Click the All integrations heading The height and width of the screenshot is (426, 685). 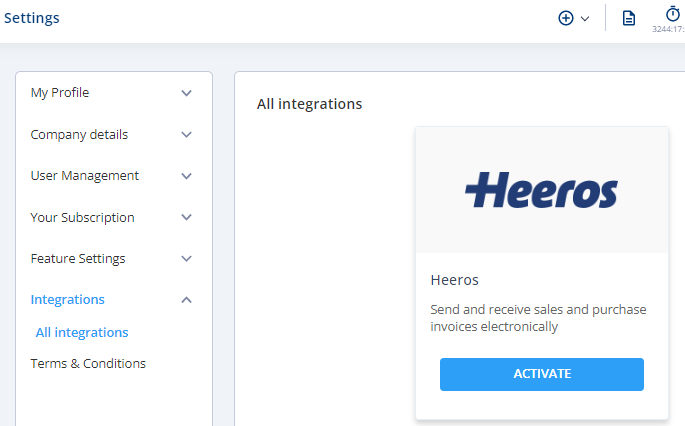309,104
